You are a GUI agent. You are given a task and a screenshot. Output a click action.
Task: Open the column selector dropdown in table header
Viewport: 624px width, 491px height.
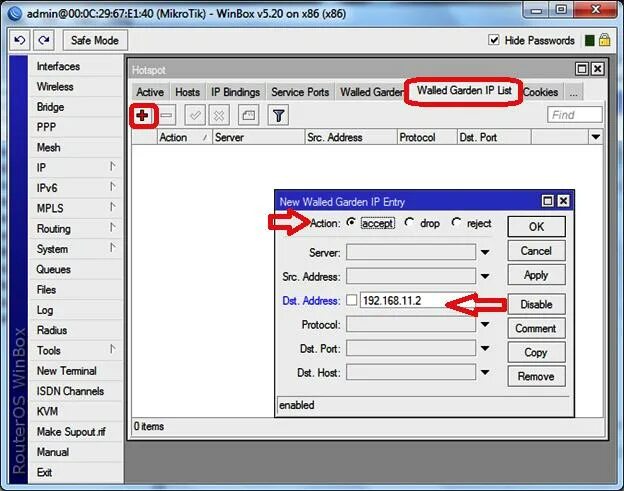click(x=596, y=137)
